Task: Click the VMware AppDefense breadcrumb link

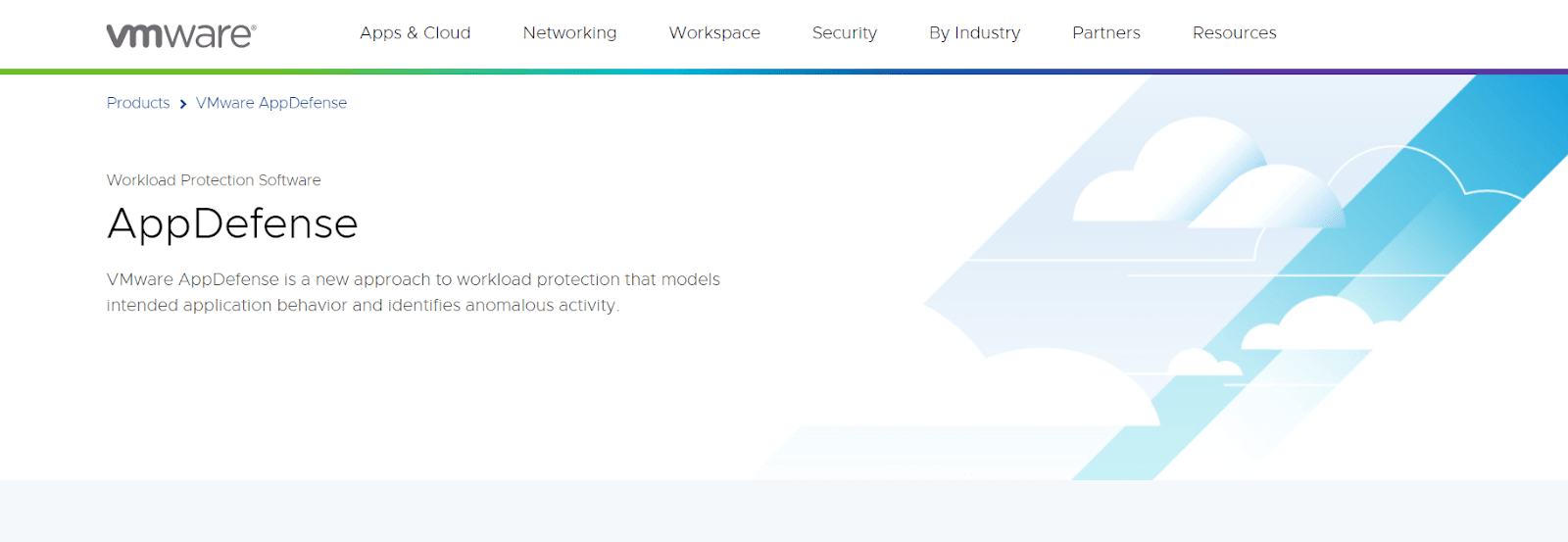Action: click(271, 103)
